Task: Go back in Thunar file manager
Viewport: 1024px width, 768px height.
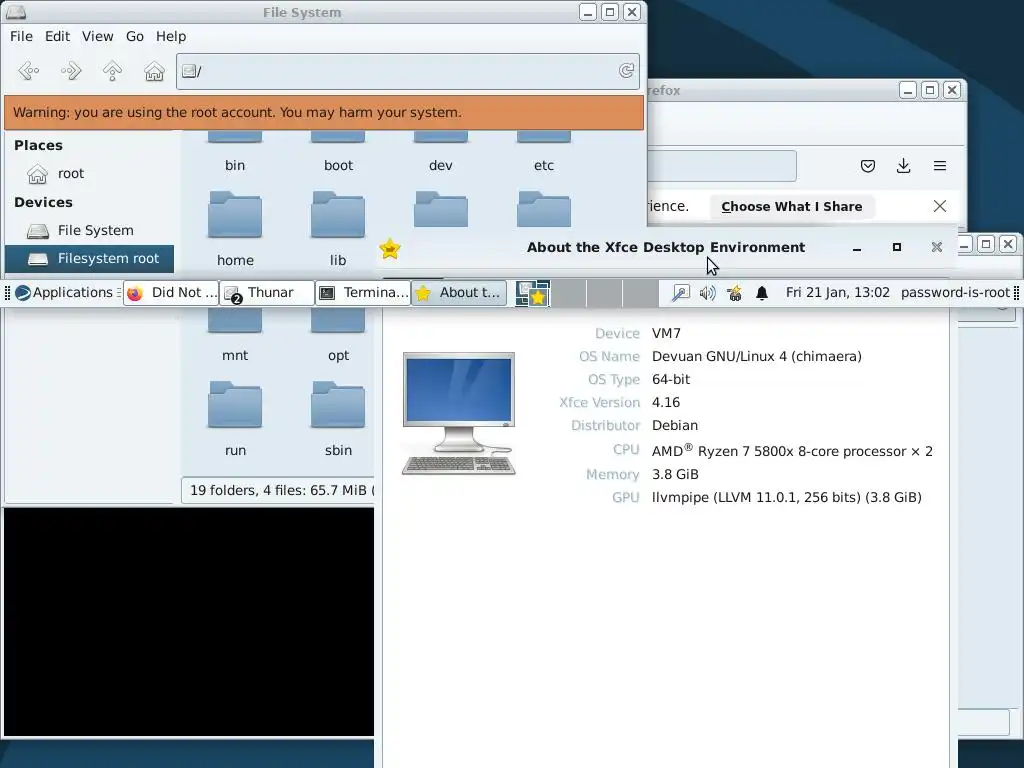Action: point(29,71)
